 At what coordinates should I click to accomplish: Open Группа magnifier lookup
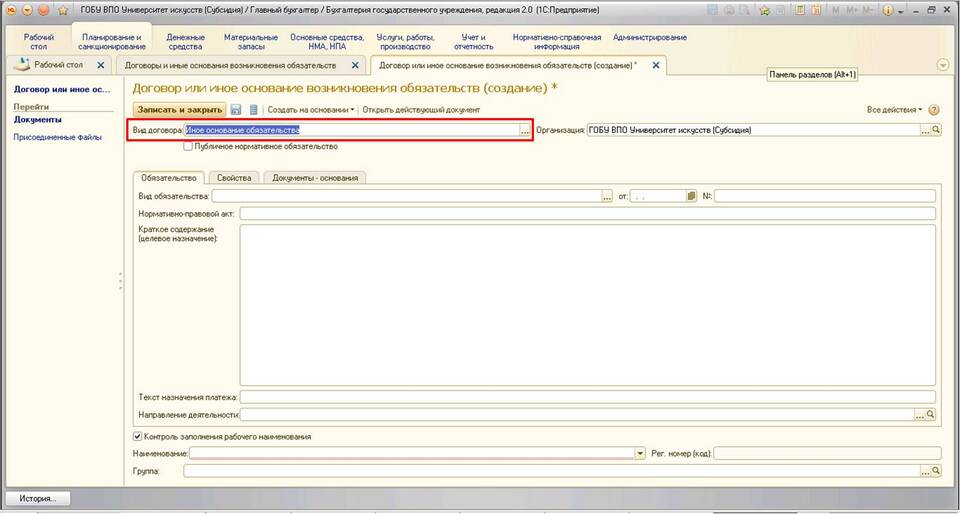click(x=936, y=471)
